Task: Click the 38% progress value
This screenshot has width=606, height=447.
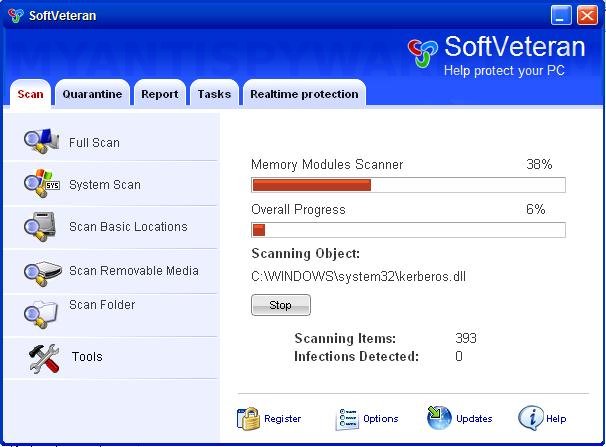Action: (x=539, y=165)
